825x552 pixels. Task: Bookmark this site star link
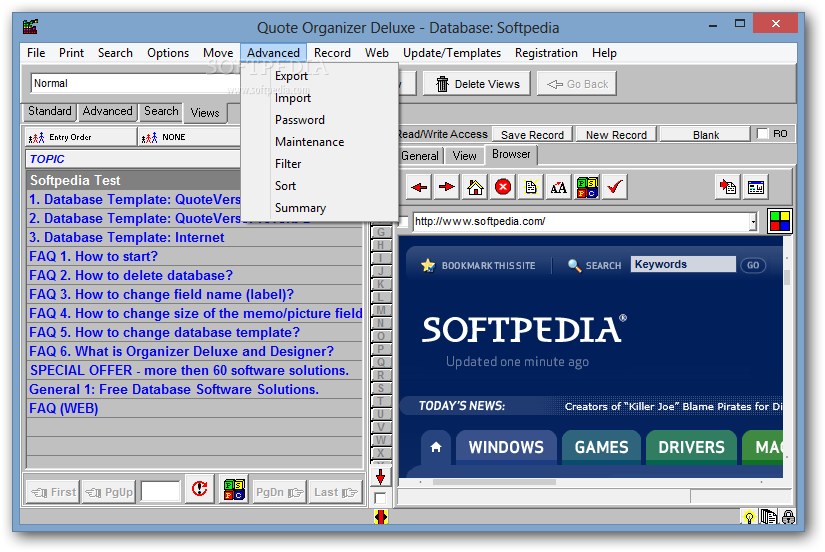(478, 266)
